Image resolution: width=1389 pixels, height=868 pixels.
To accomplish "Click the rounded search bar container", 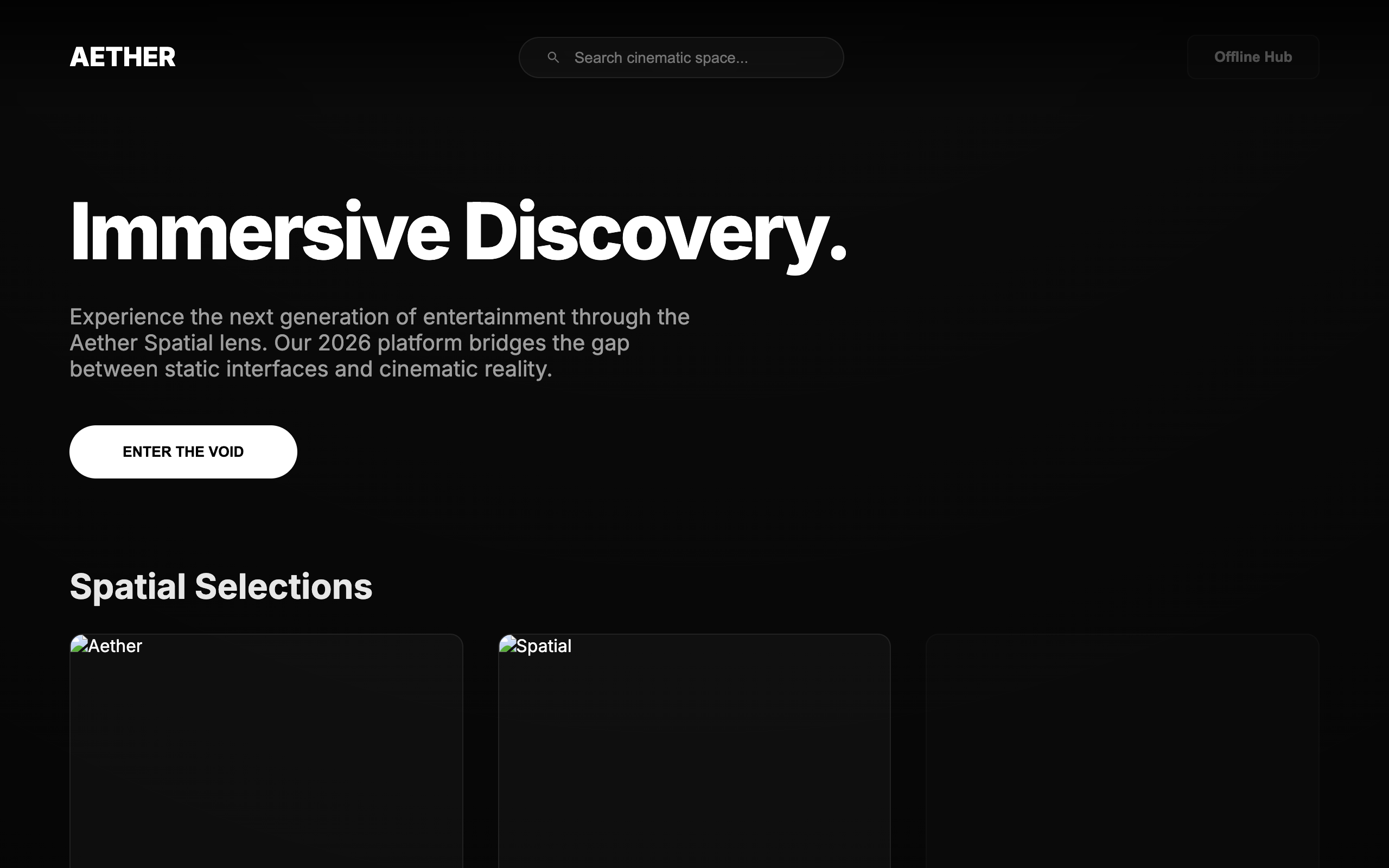I will click(681, 57).
